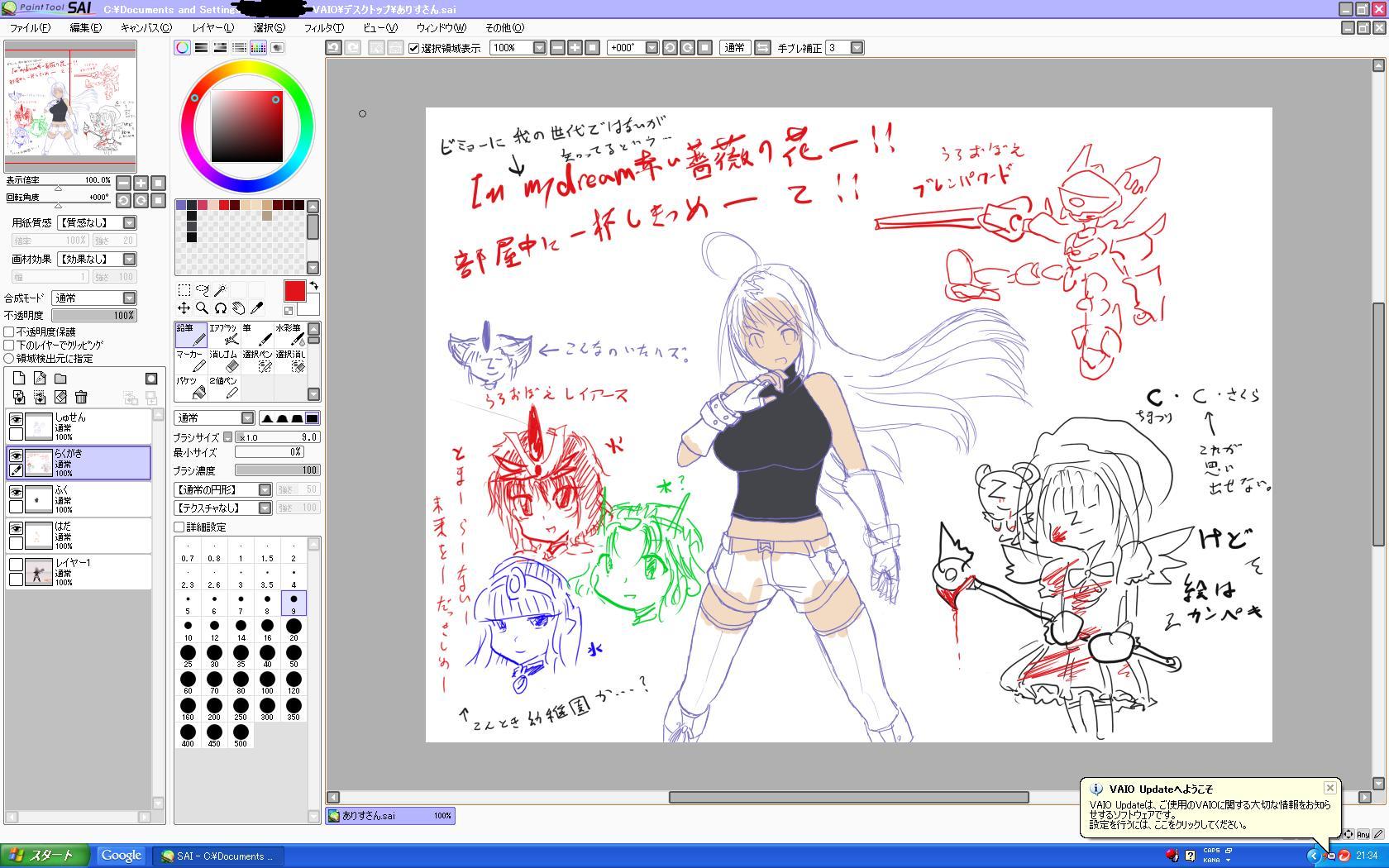Toggle the swatches panel button
This screenshot has height=868, width=1389.
(259, 48)
